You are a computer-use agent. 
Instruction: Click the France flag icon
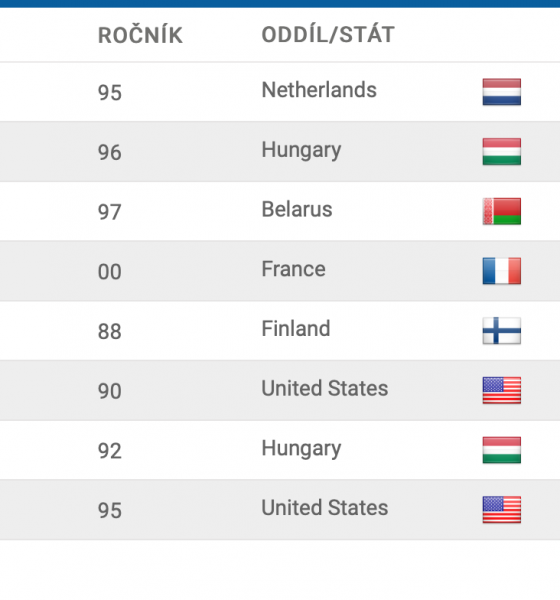point(501,271)
